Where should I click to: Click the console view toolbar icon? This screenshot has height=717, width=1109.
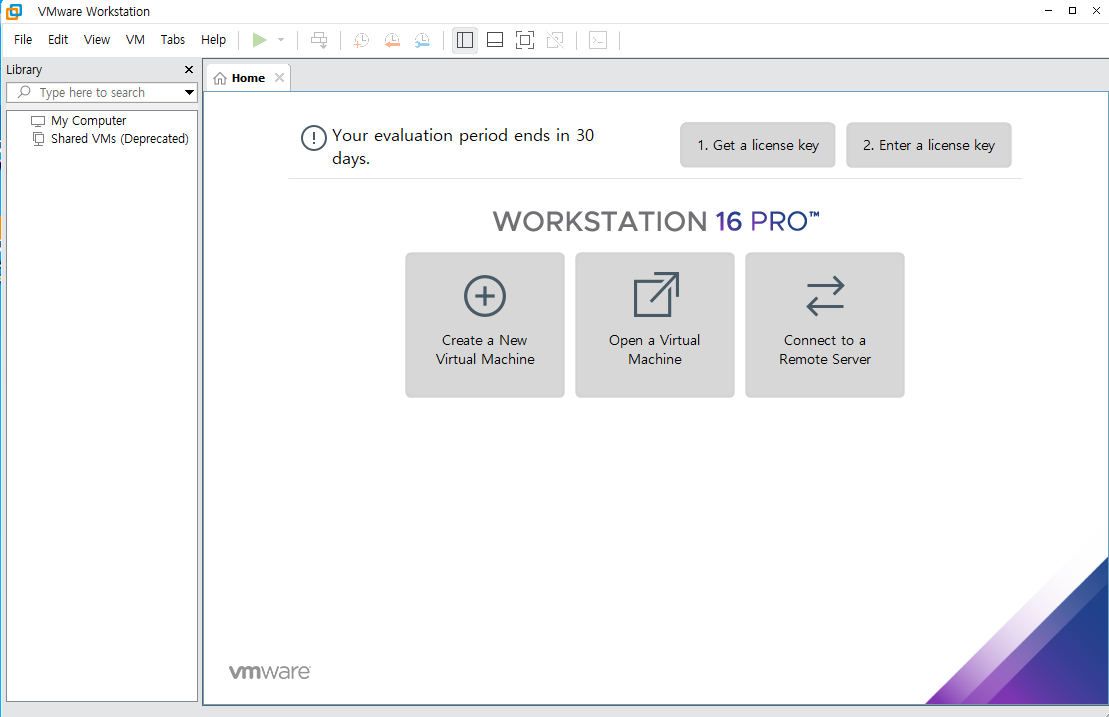(598, 40)
